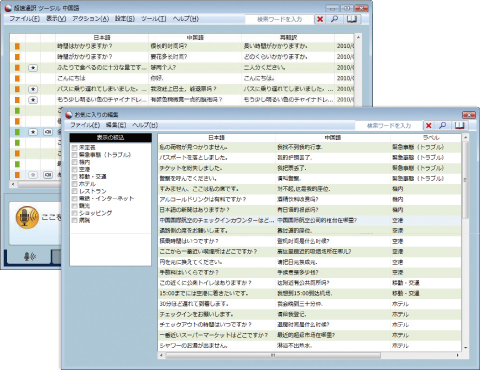The image size is (480, 370).
Task: Click red X icon in favorites window toolbar
Action: point(429,125)
